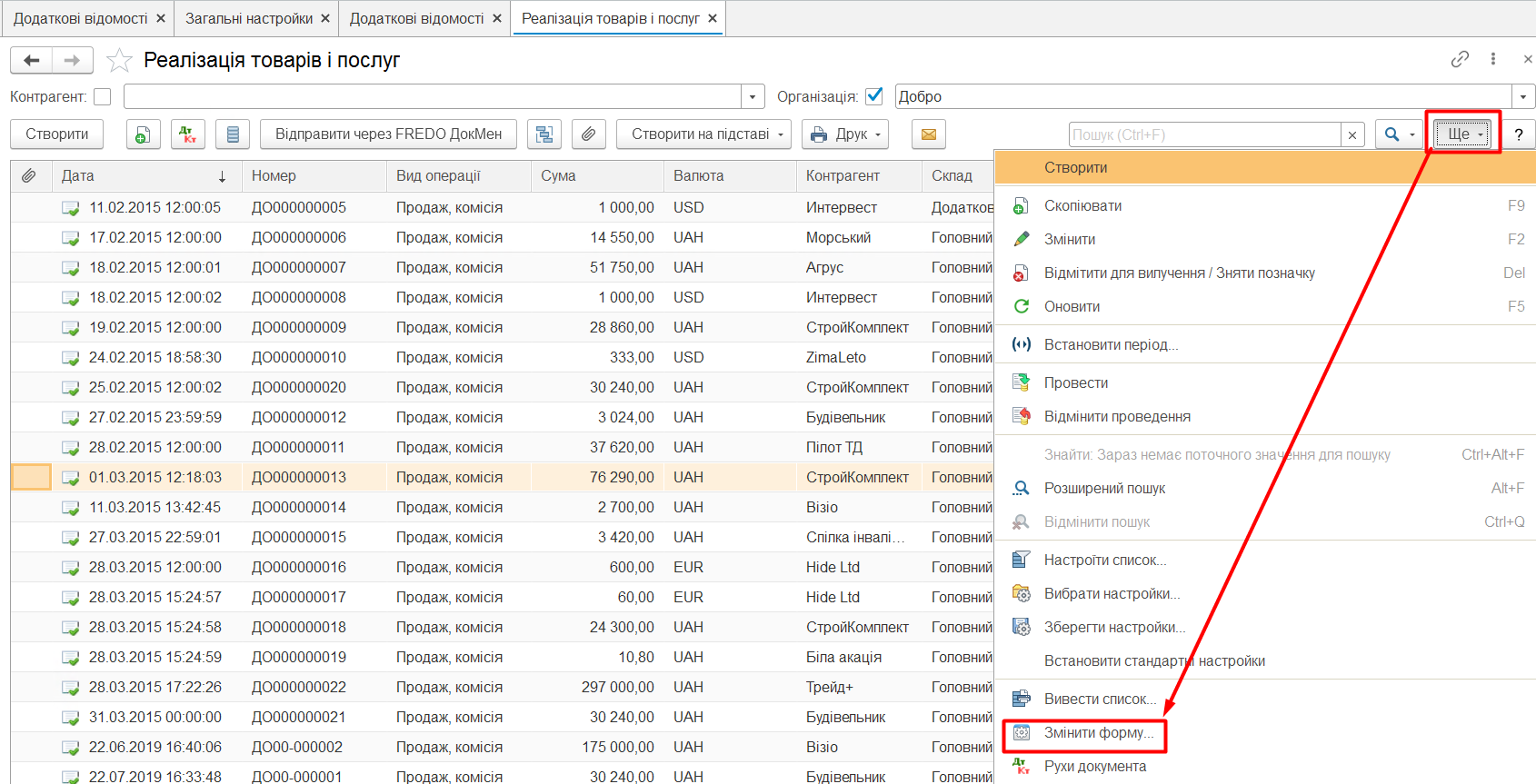This screenshot has height=784, width=1536.
Task: Click the paperclip attachments toolbar icon
Action: tap(589, 134)
